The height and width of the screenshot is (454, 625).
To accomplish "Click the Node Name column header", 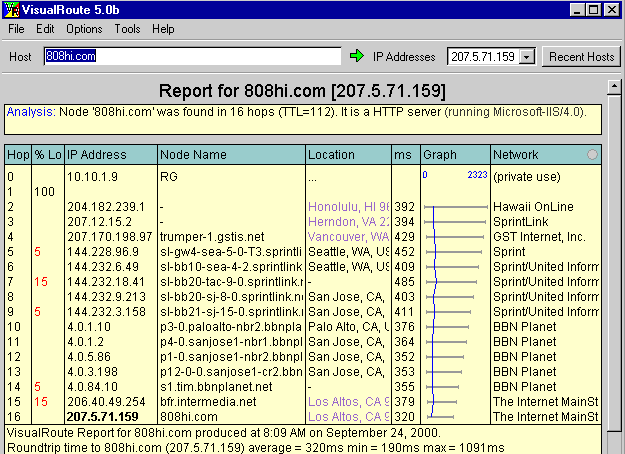I will tap(232, 155).
